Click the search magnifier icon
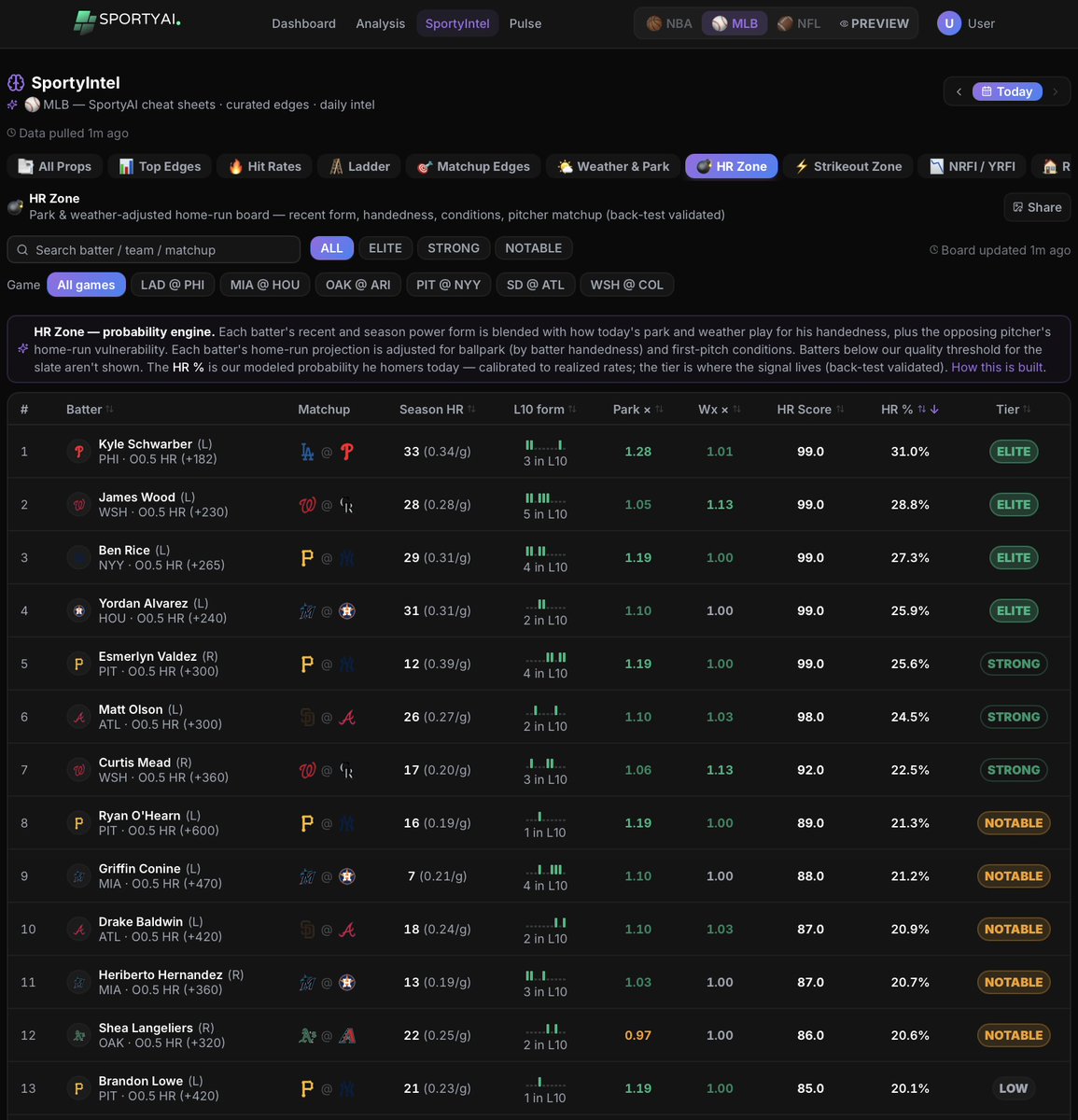This screenshot has height=1120, width=1078. coord(22,250)
